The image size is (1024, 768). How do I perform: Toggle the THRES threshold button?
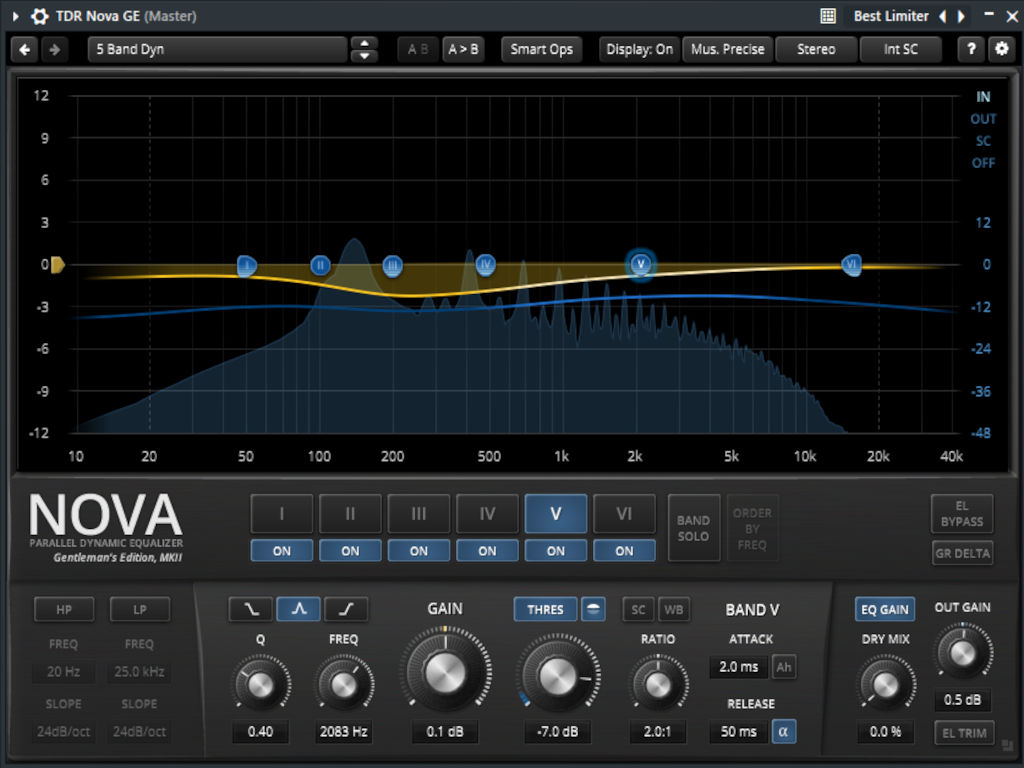click(545, 609)
